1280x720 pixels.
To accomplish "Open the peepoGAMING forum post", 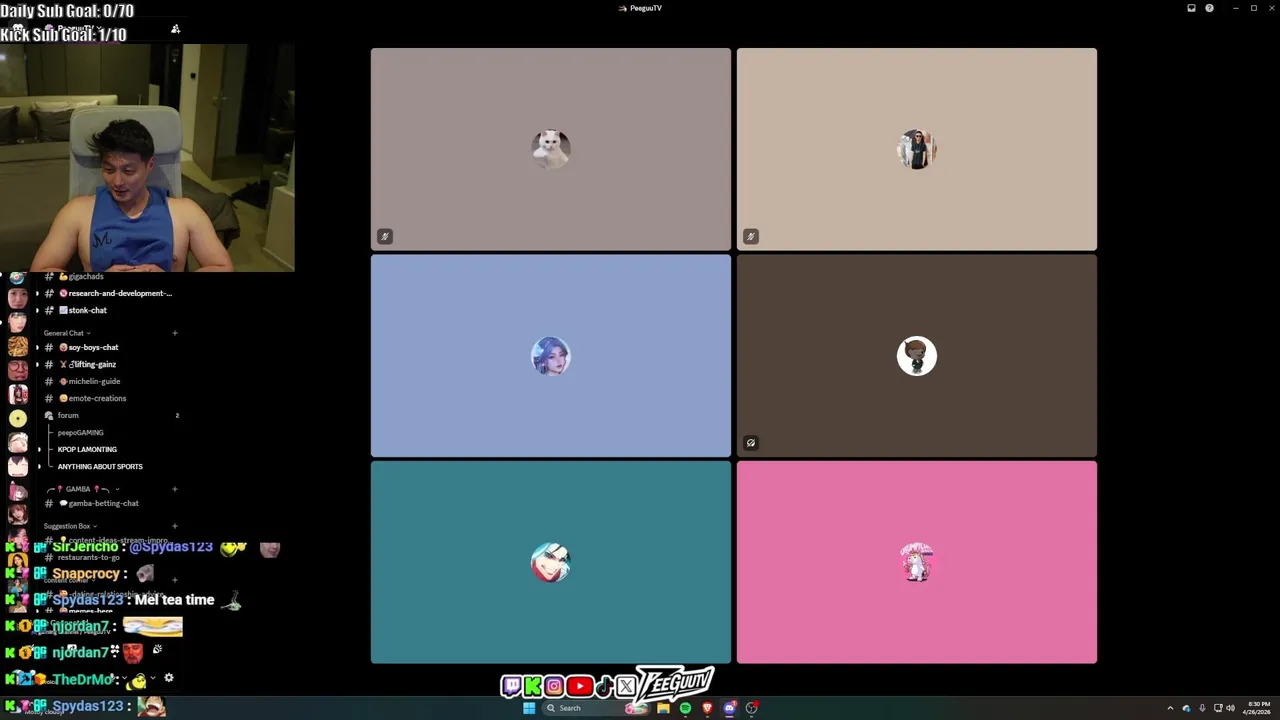I will [x=80, y=432].
